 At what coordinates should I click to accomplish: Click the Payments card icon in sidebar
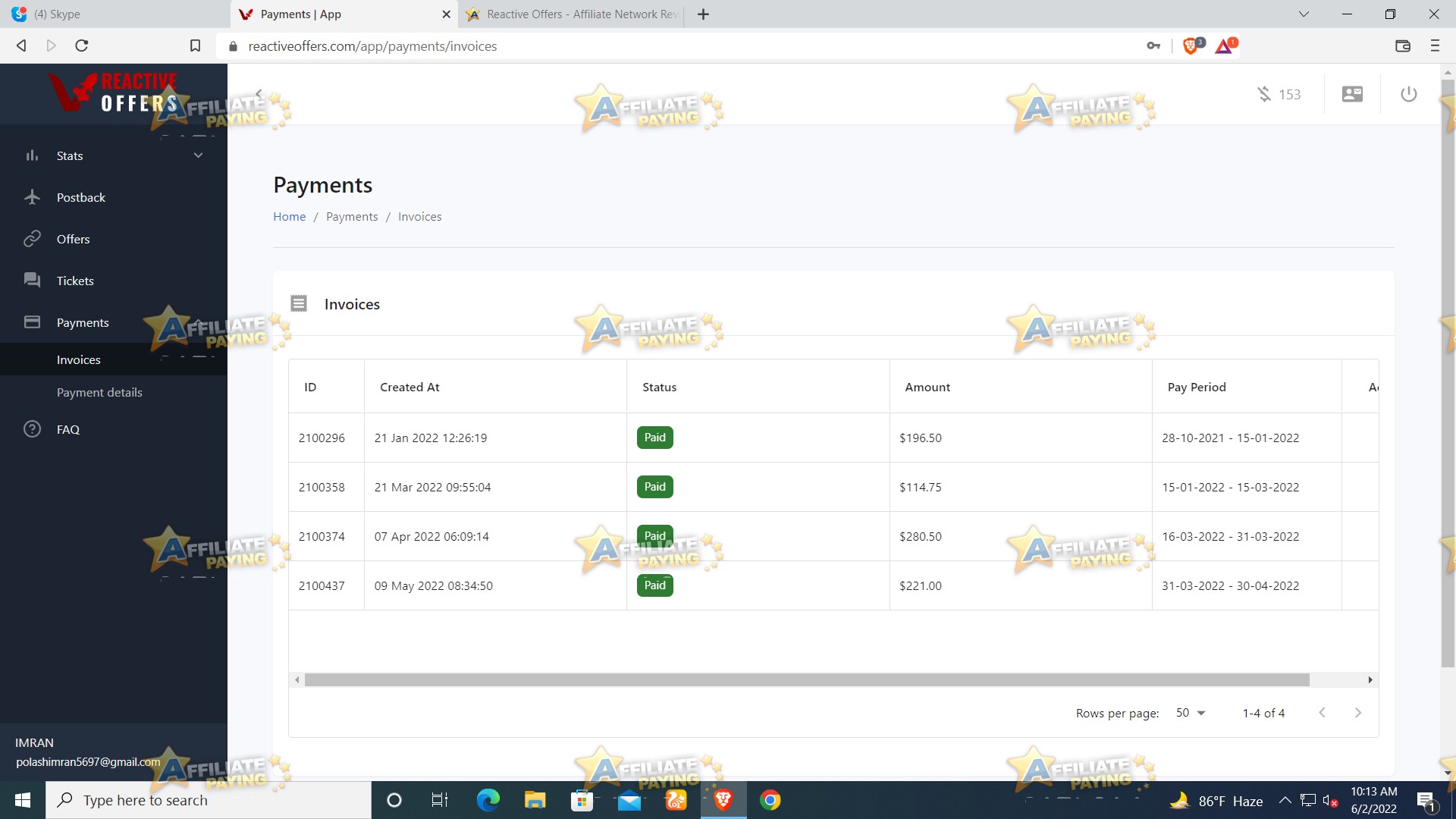[32, 322]
